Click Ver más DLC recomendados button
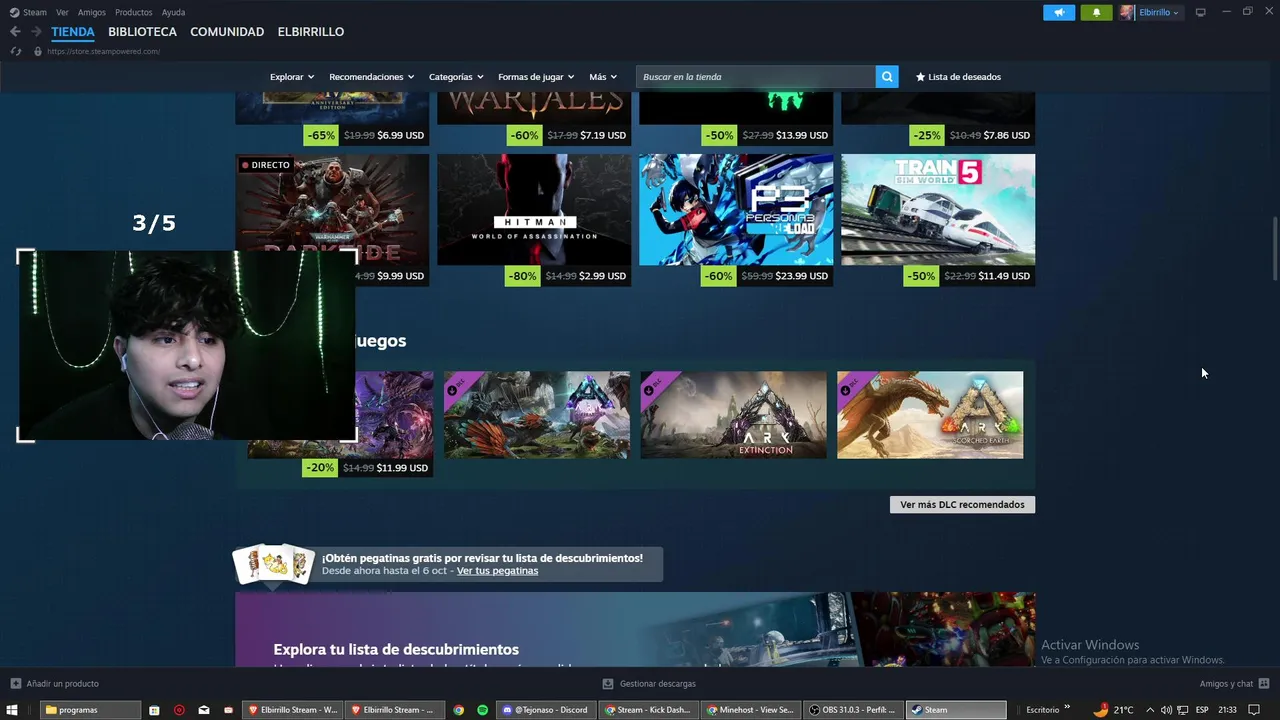 click(x=962, y=505)
